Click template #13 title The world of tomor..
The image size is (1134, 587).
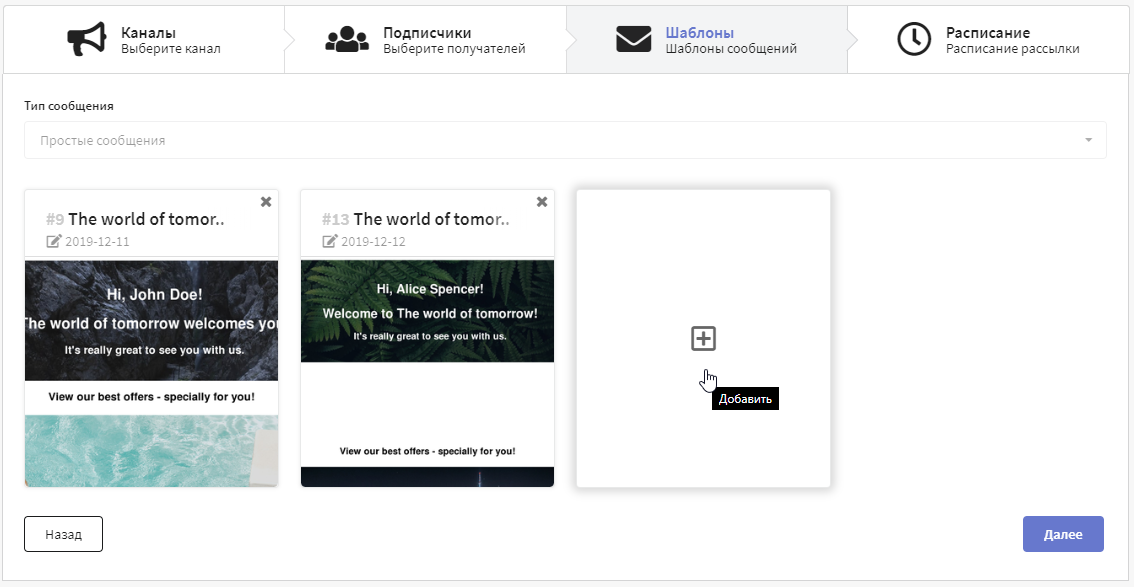[431, 219]
